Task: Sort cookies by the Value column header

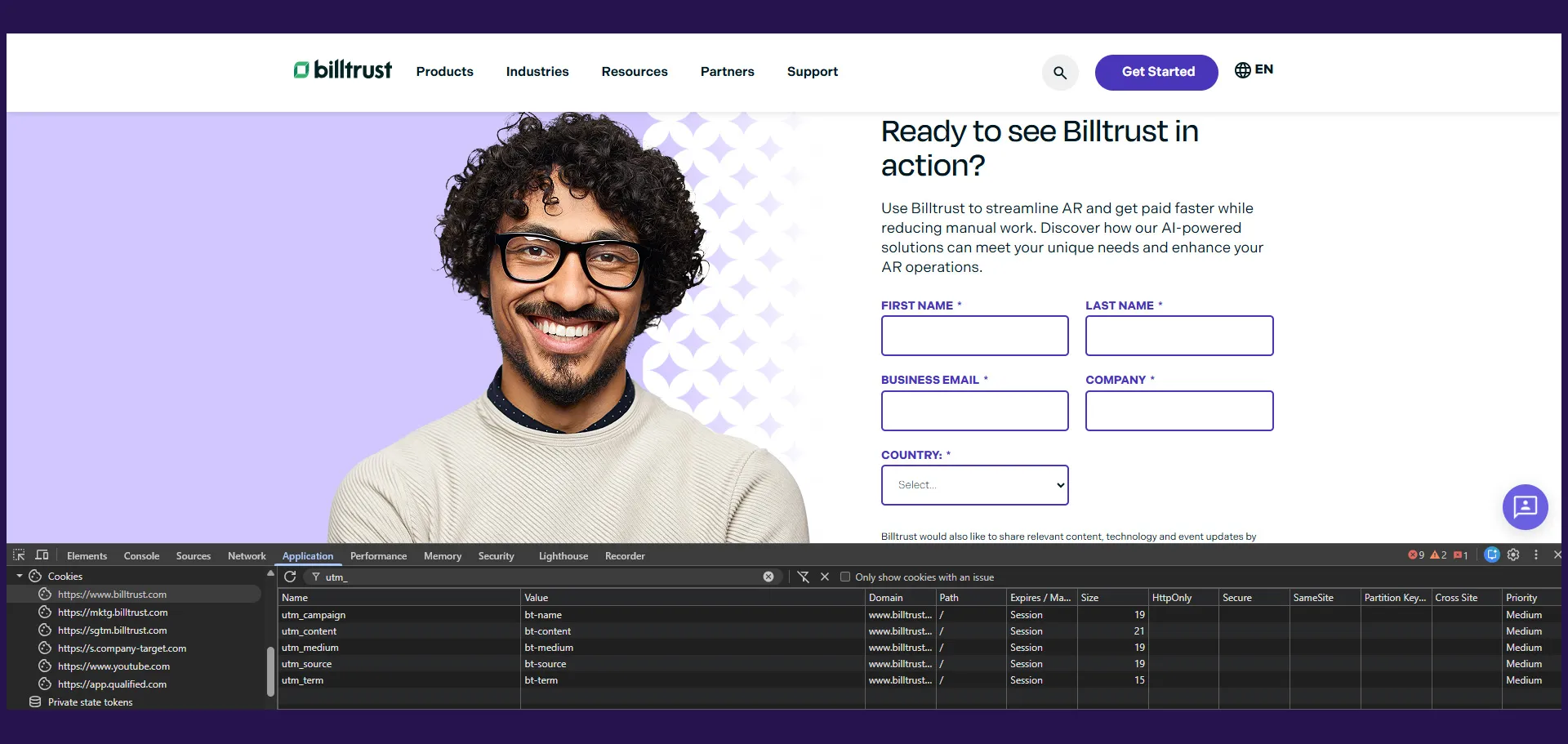Action: point(693,598)
